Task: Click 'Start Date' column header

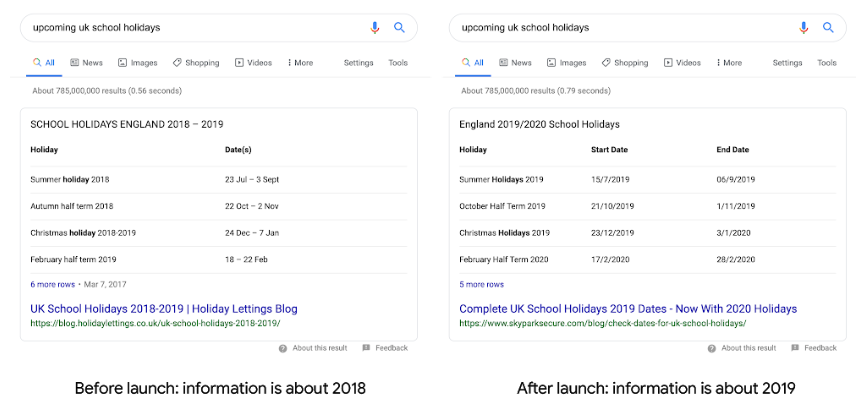Action: click(609, 149)
